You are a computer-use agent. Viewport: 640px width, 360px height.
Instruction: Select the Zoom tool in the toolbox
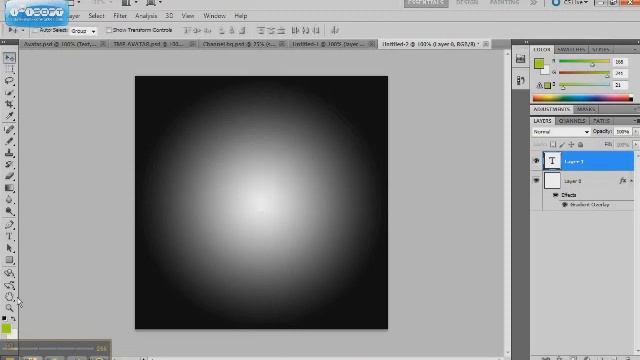pos(9,308)
